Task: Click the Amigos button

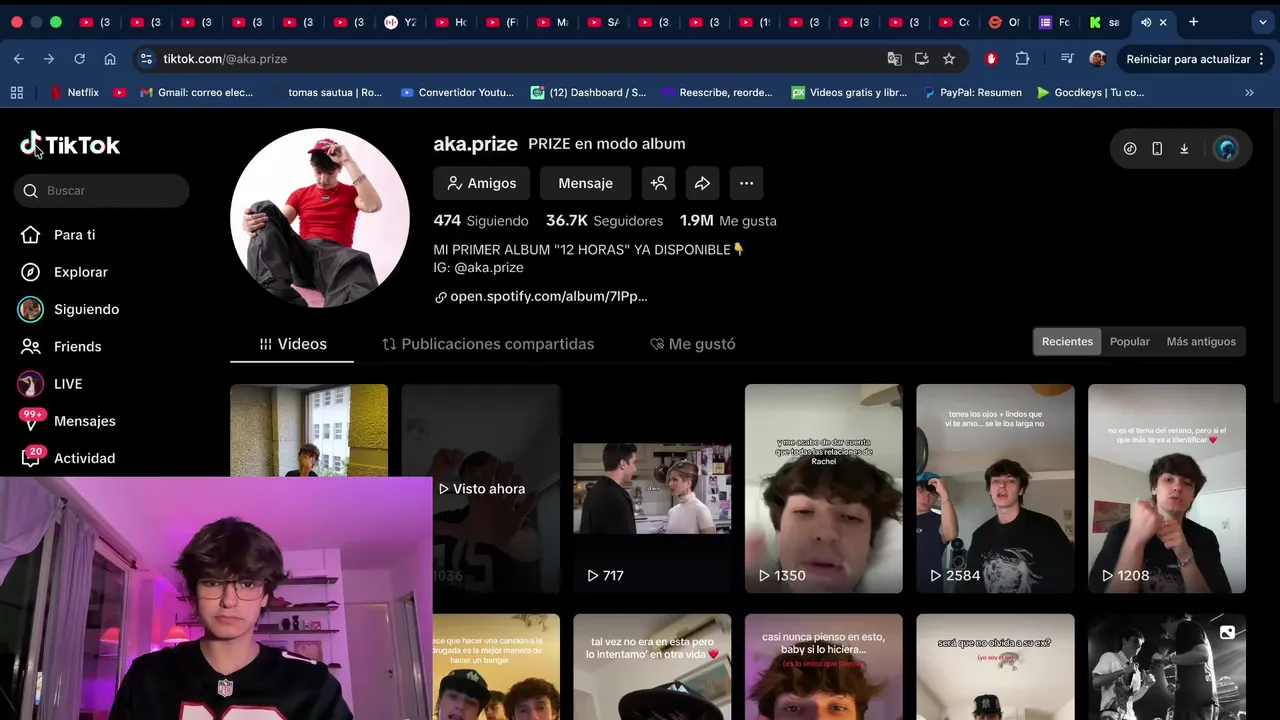Action: click(x=481, y=183)
